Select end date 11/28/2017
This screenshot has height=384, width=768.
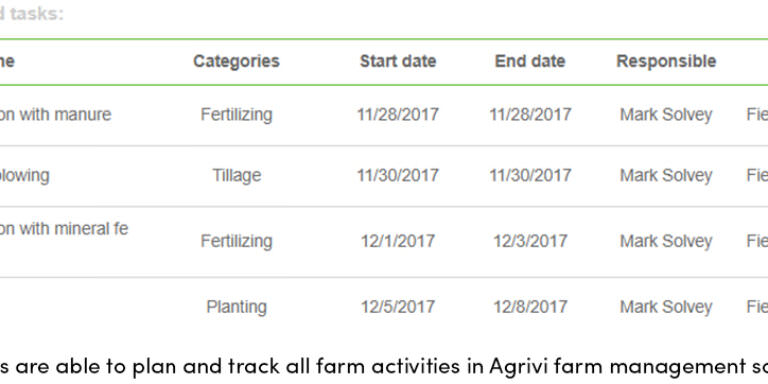tap(530, 115)
